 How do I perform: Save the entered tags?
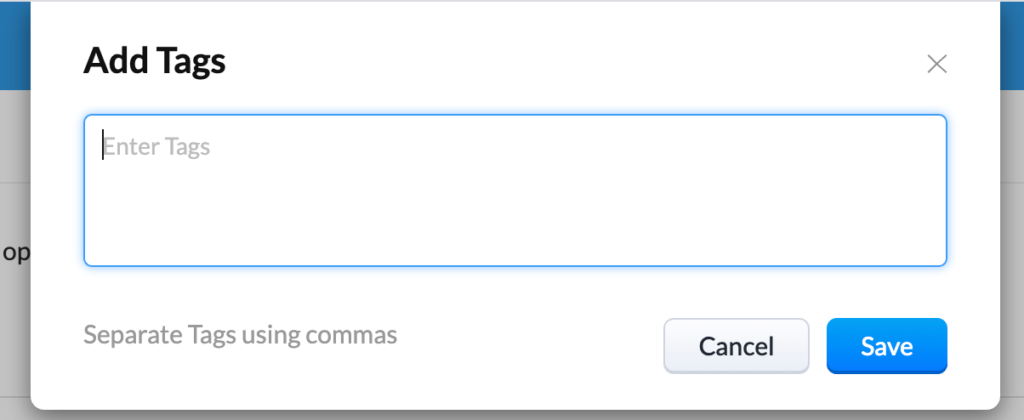886,346
